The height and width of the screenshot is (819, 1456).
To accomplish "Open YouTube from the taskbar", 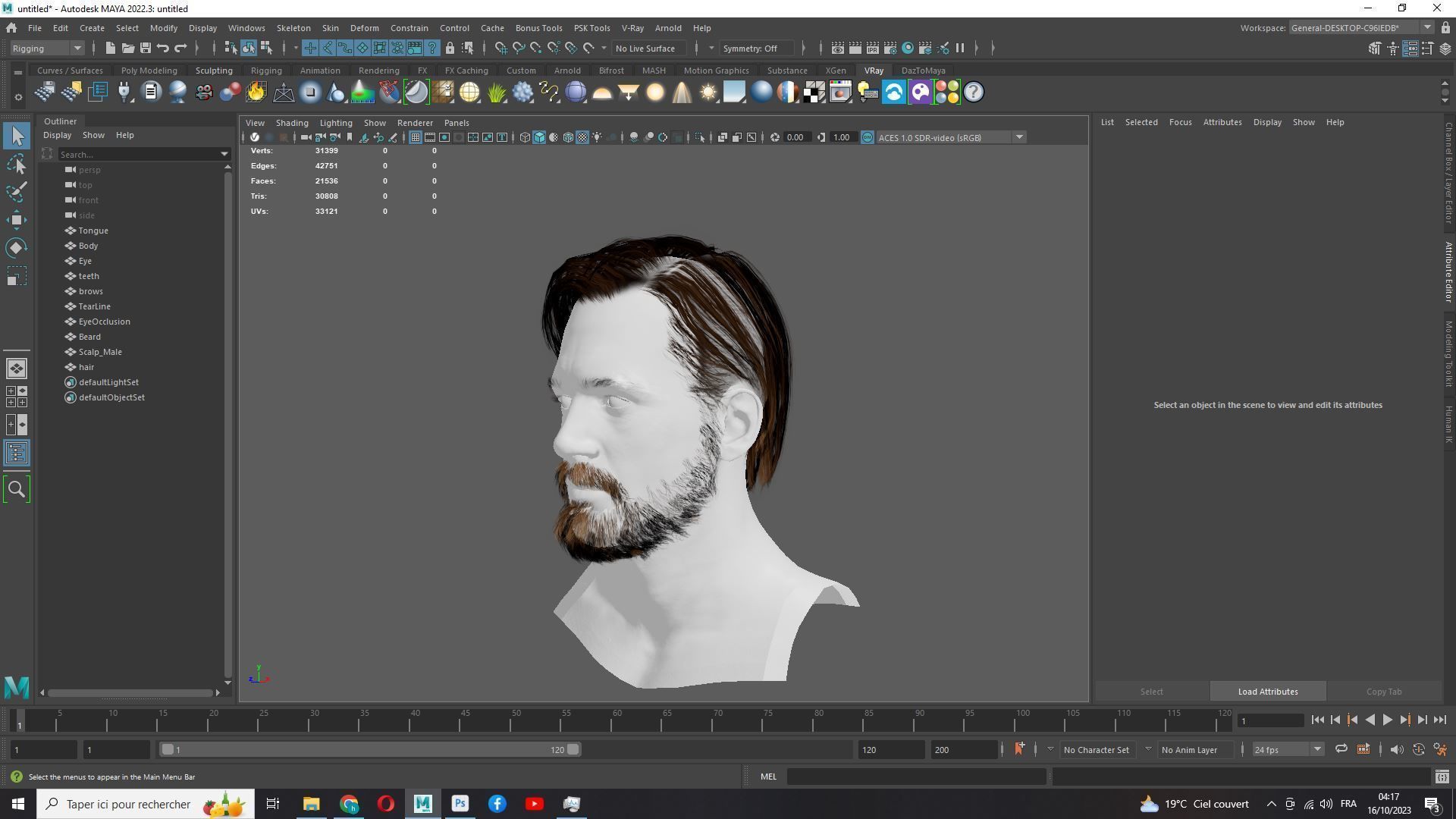I will pyautogui.click(x=535, y=804).
